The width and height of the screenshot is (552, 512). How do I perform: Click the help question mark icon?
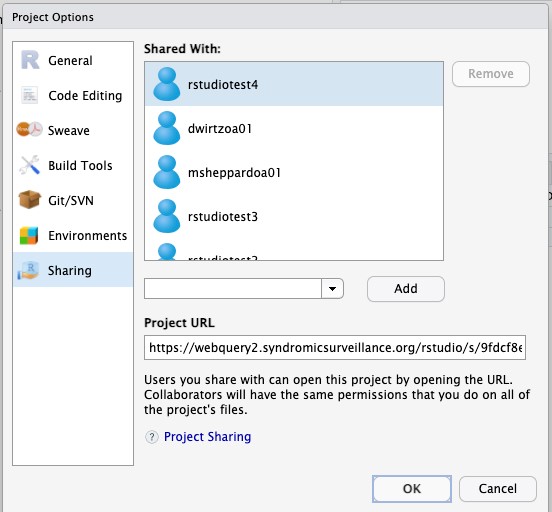pos(152,437)
